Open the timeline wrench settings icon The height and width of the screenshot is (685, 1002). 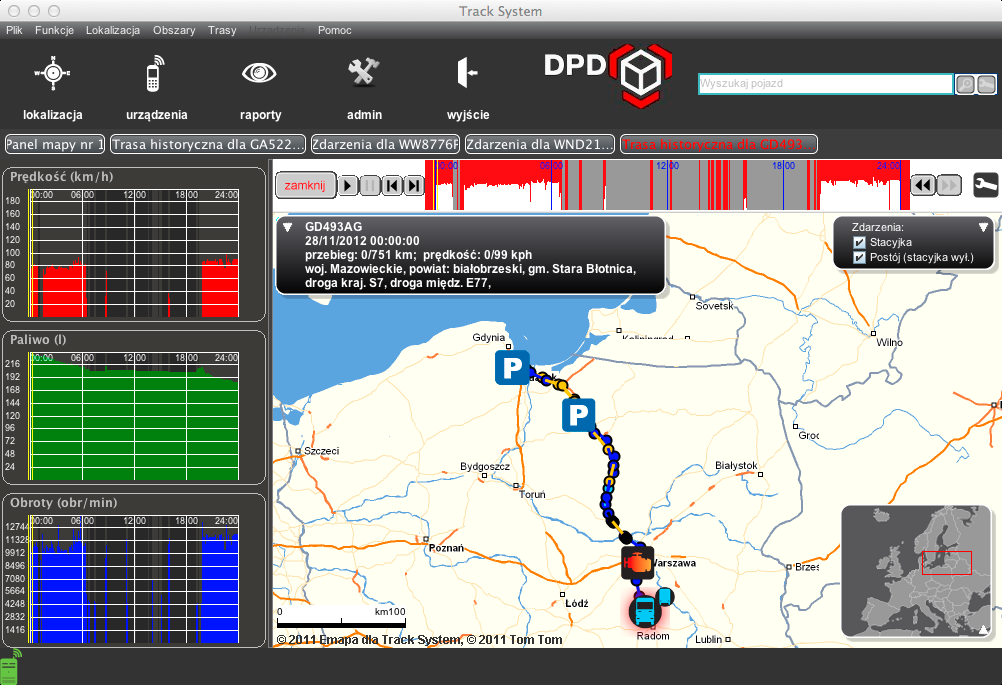[985, 185]
